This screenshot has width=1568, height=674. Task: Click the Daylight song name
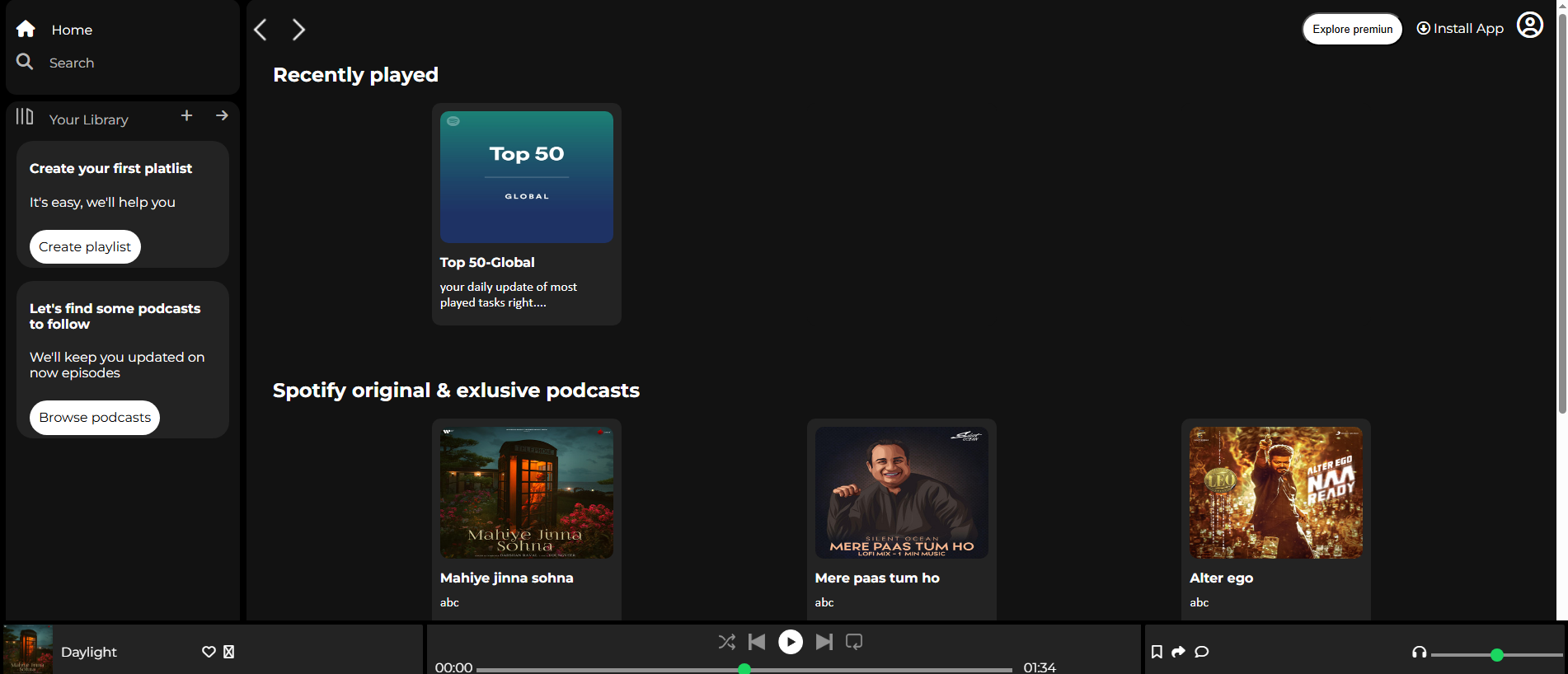point(89,652)
